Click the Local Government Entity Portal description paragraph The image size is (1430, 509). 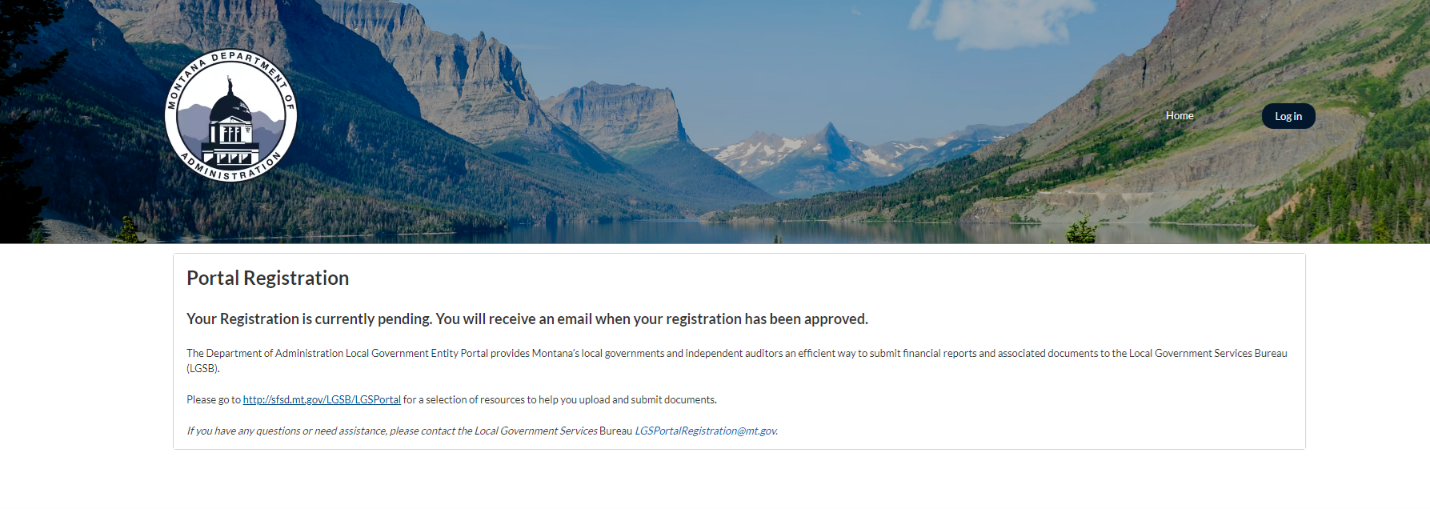pos(700,354)
